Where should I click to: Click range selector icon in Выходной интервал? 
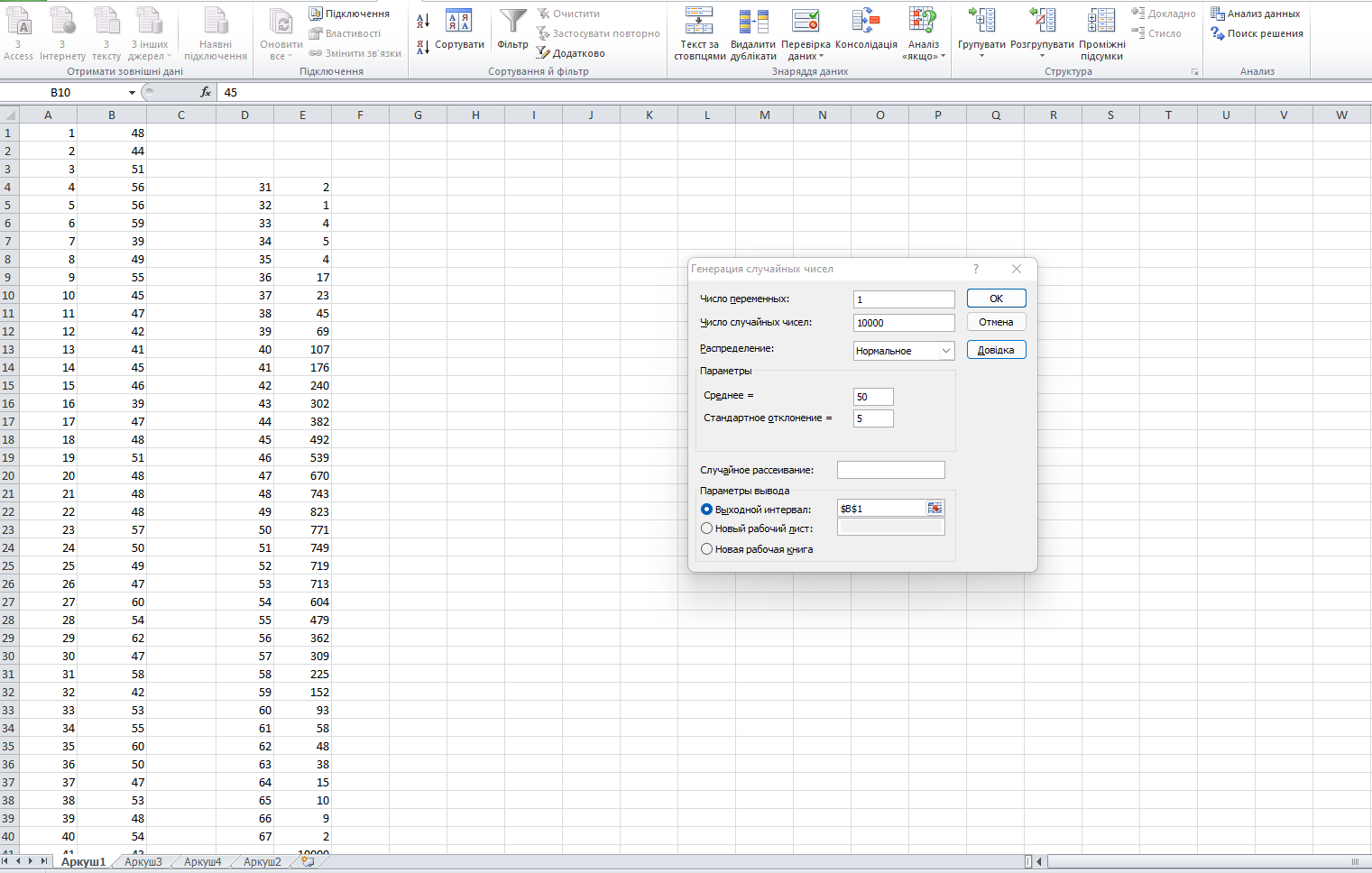click(935, 509)
